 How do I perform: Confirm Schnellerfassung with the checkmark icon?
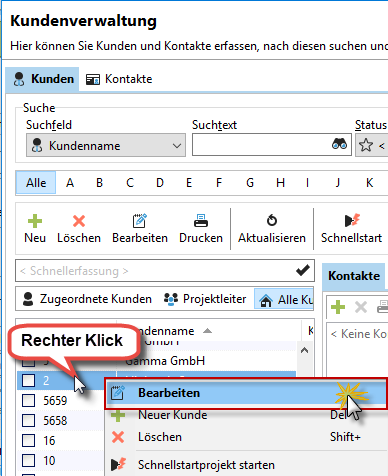(303, 270)
